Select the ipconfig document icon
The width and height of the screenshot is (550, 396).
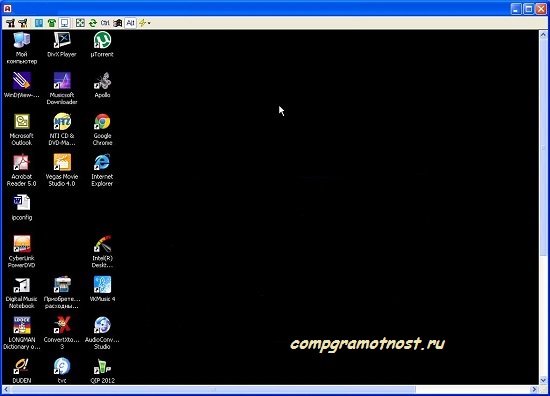21,208
